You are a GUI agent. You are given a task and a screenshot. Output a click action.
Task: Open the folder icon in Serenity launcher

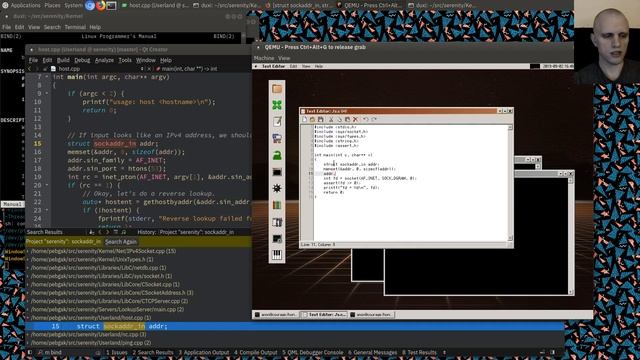[277, 89]
